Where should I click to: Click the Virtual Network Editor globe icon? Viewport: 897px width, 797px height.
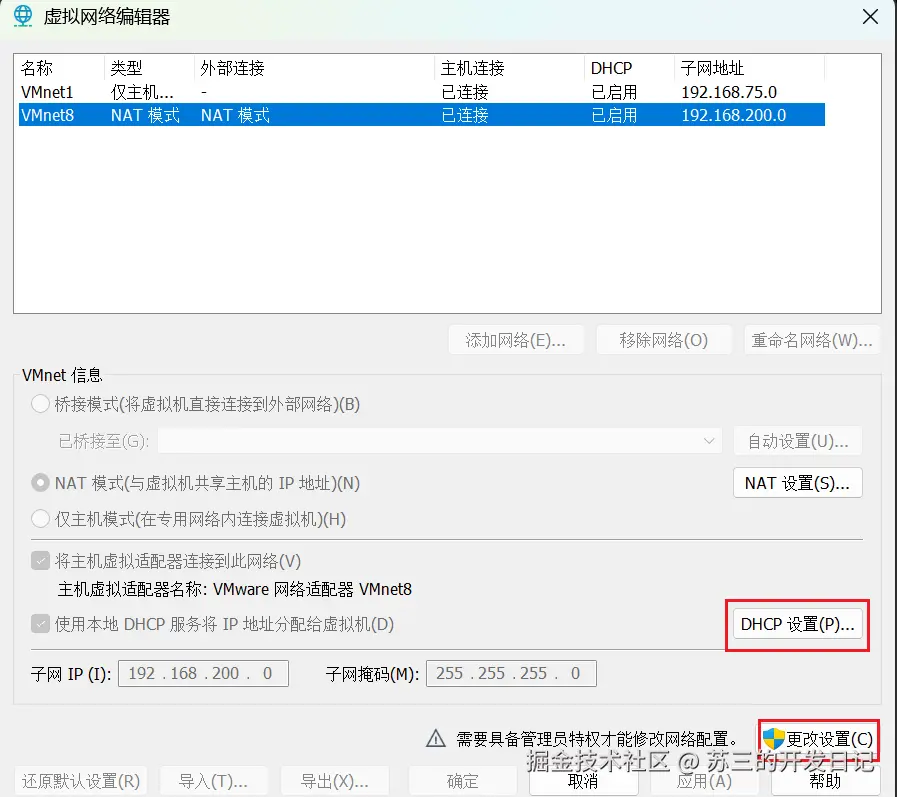23,16
